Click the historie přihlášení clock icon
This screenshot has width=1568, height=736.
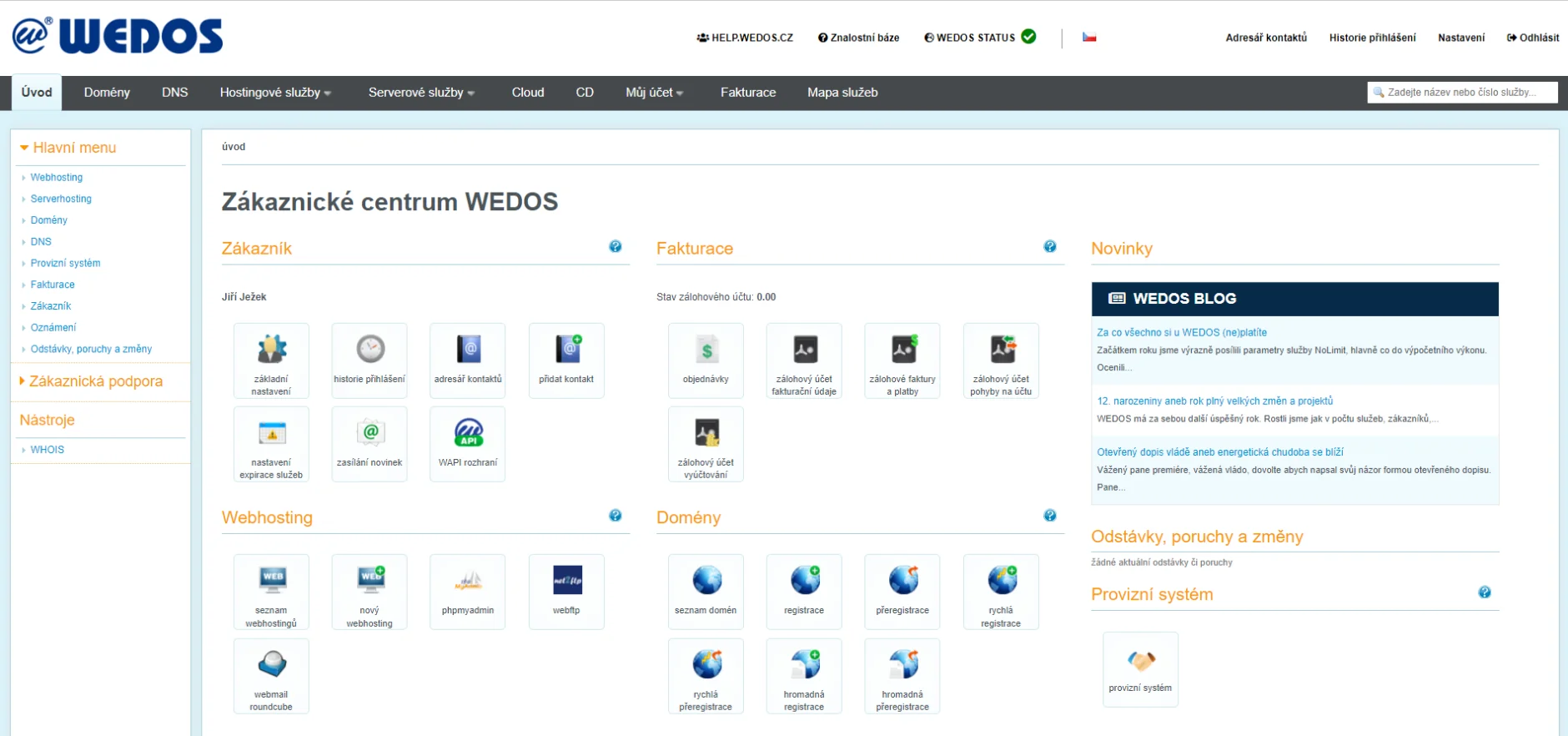click(370, 350)
